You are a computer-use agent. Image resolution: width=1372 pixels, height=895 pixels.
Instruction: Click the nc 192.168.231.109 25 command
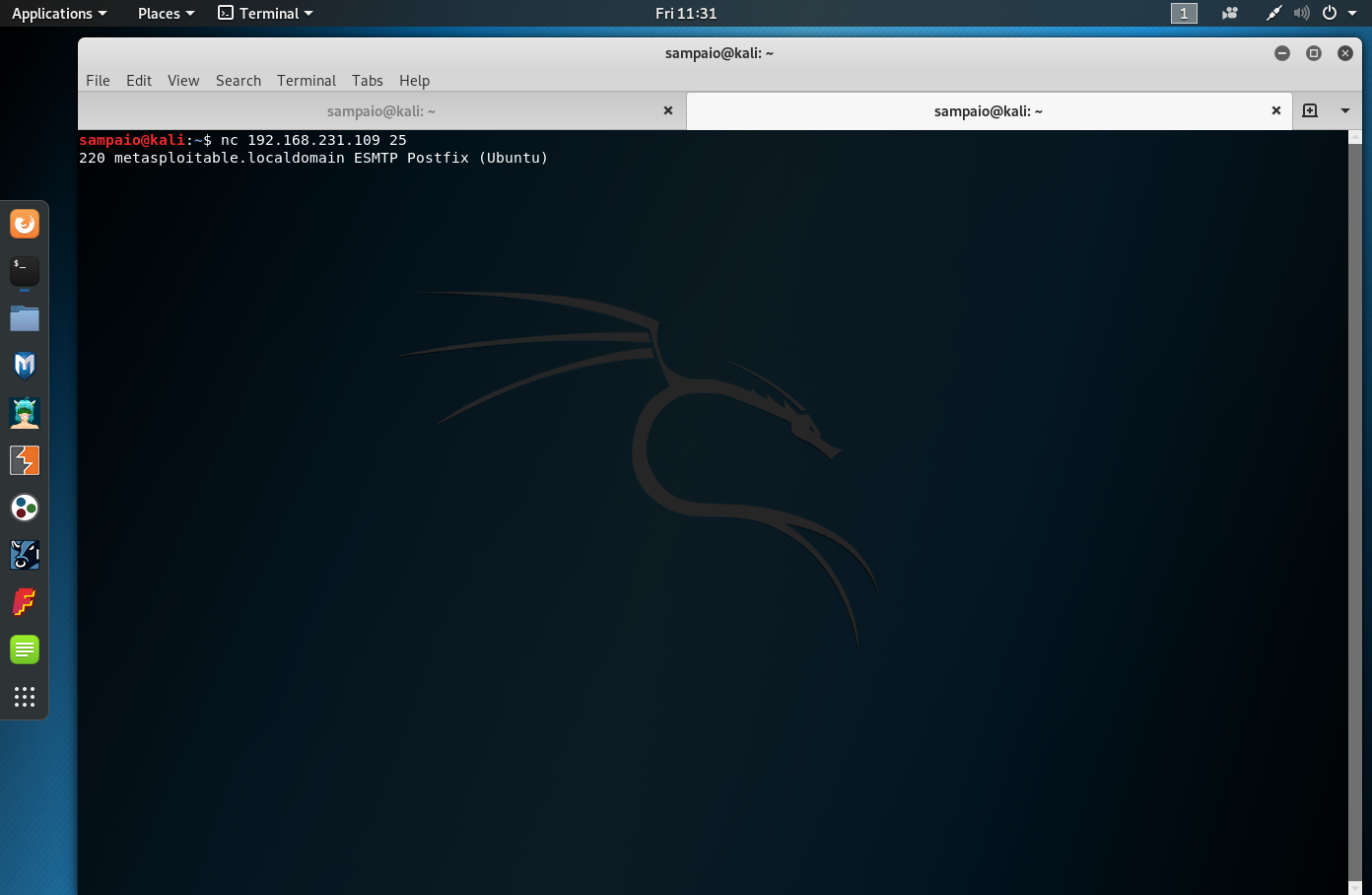[313, 140]
